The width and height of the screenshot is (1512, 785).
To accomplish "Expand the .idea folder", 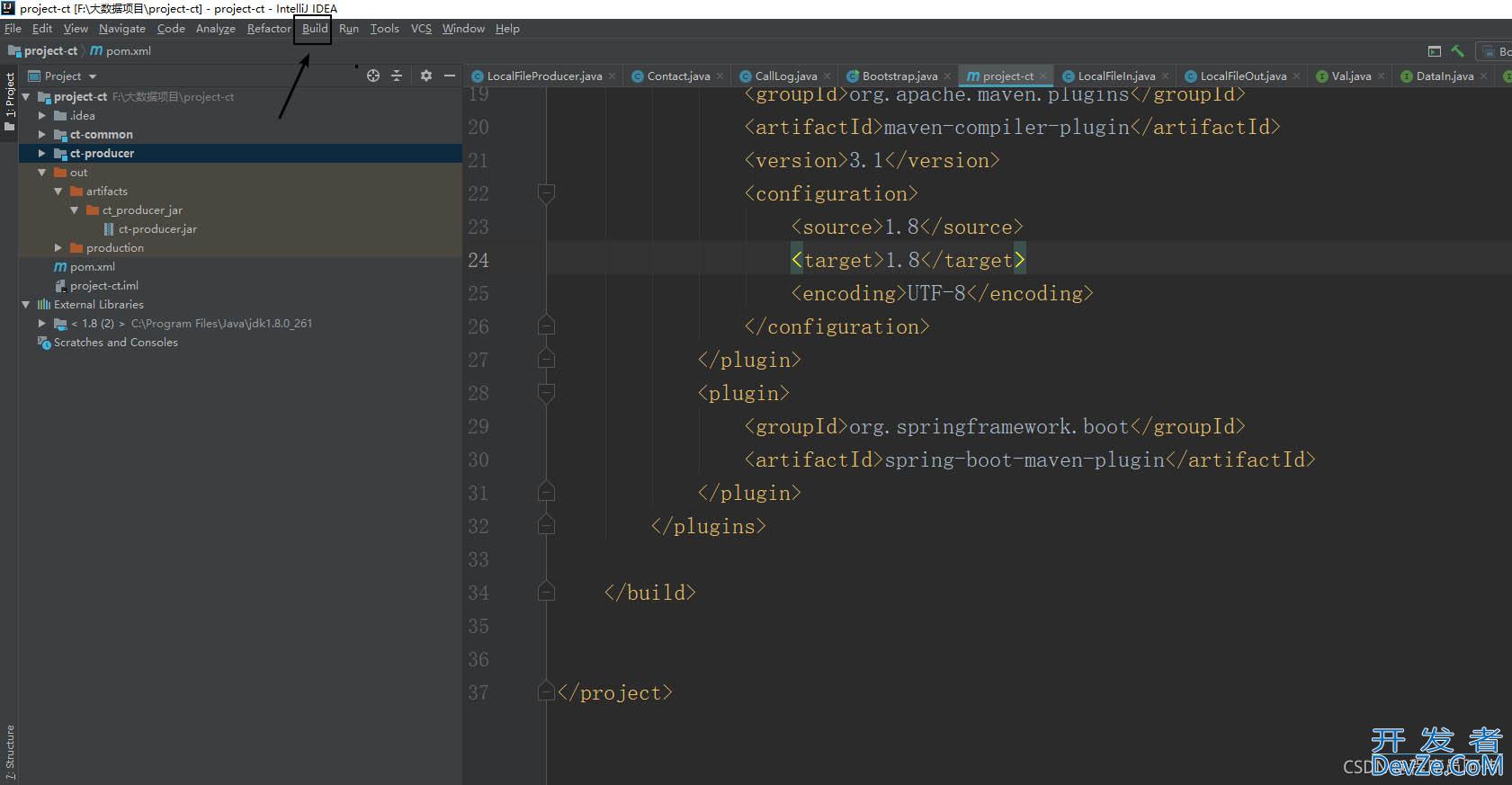I will [x=42, y=115].
